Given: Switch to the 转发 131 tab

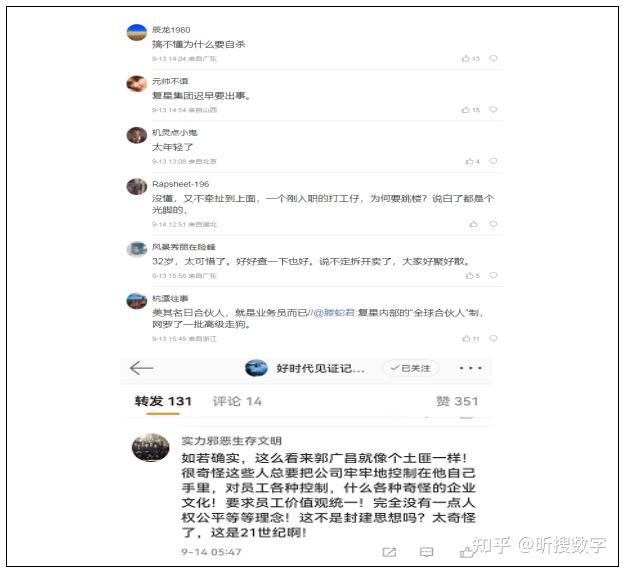Looking at the screenshot, I should coord(163,401).
